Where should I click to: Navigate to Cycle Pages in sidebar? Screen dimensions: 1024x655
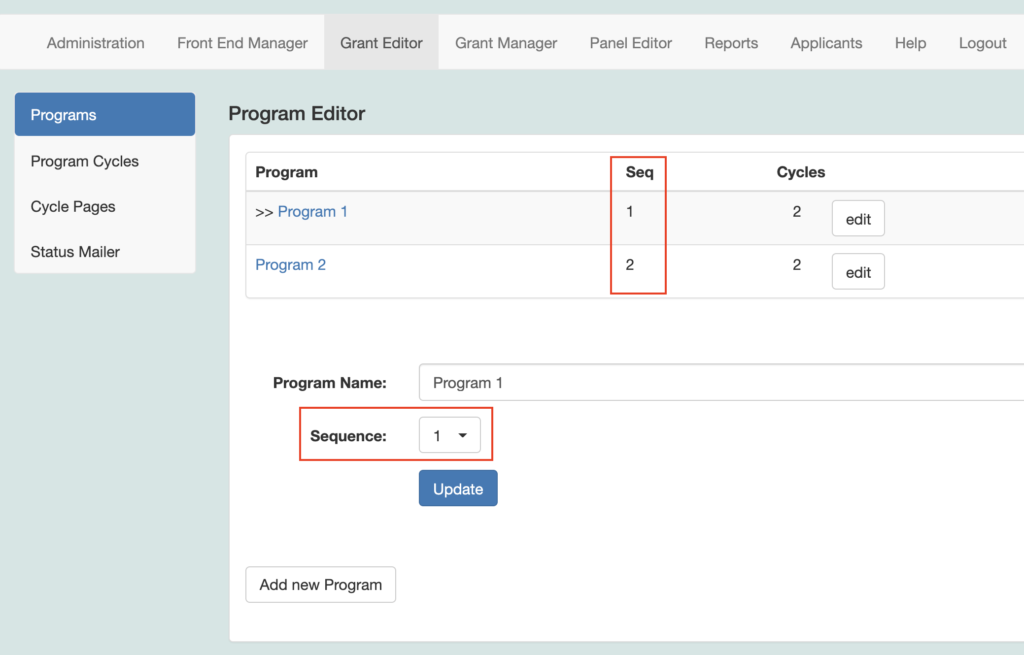[73, 207]
